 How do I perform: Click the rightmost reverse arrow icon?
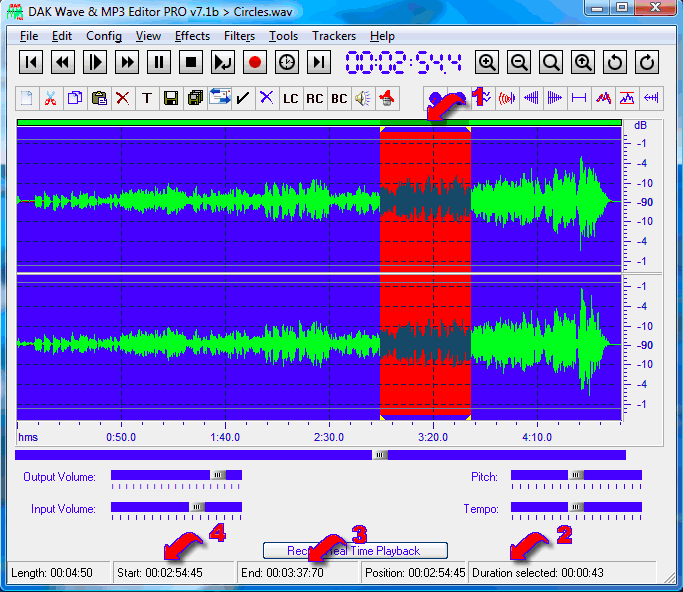click(x=651, y=98)
